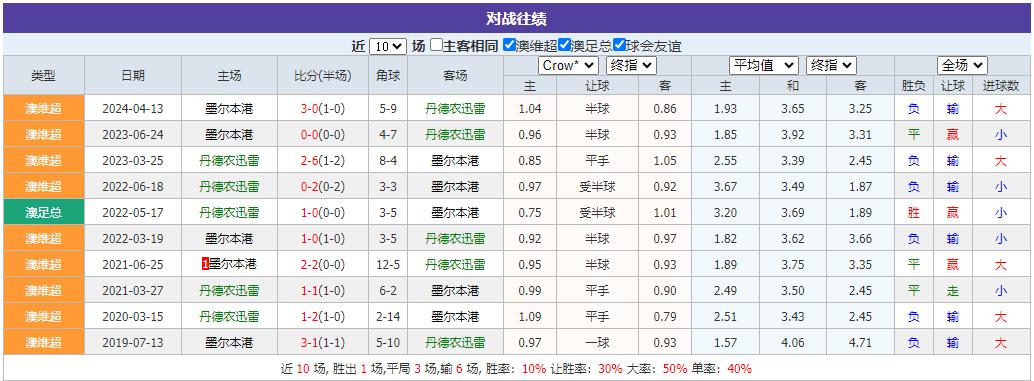Select corner count 2-14

coord(388,316)
